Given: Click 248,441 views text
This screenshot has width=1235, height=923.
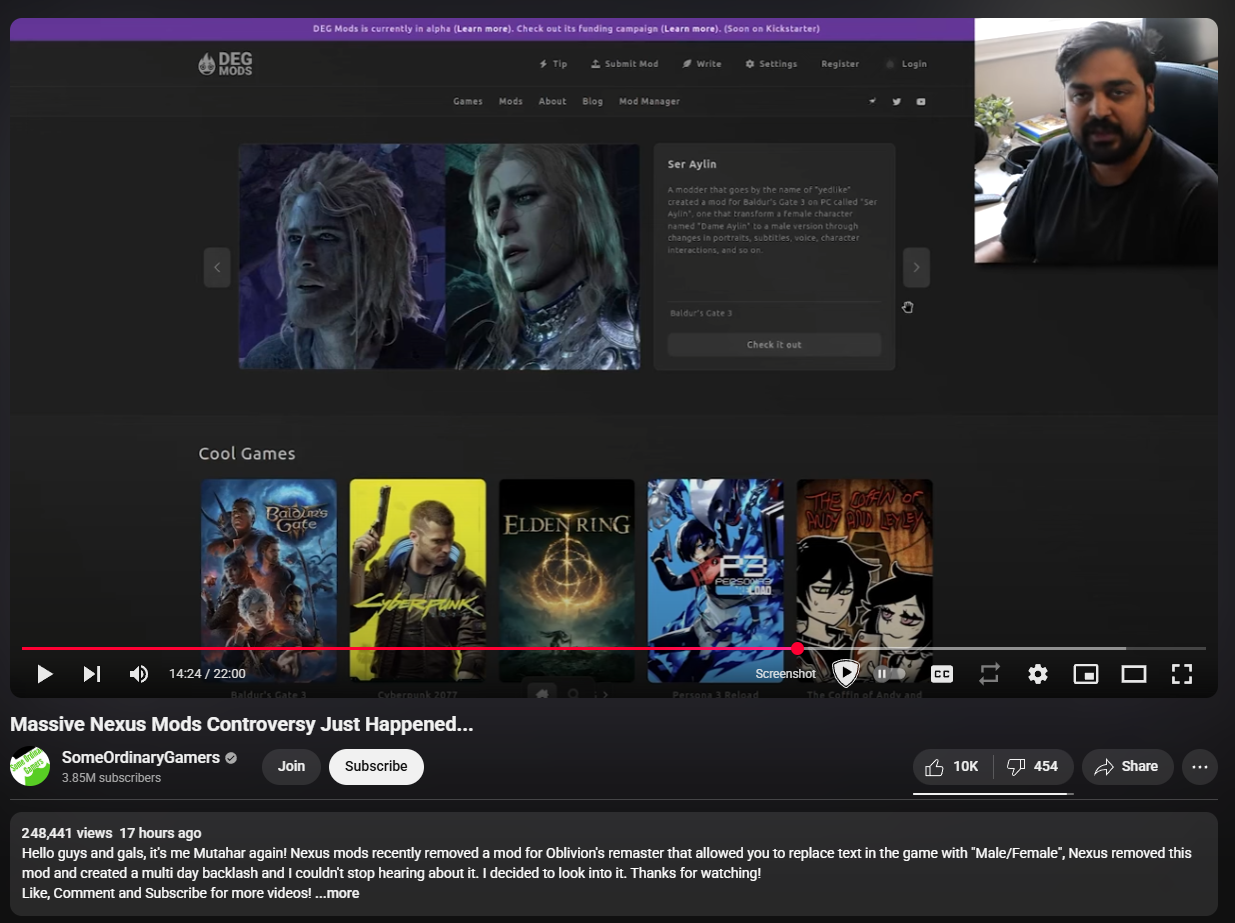Looking at the screenshot, I should 67,833.
